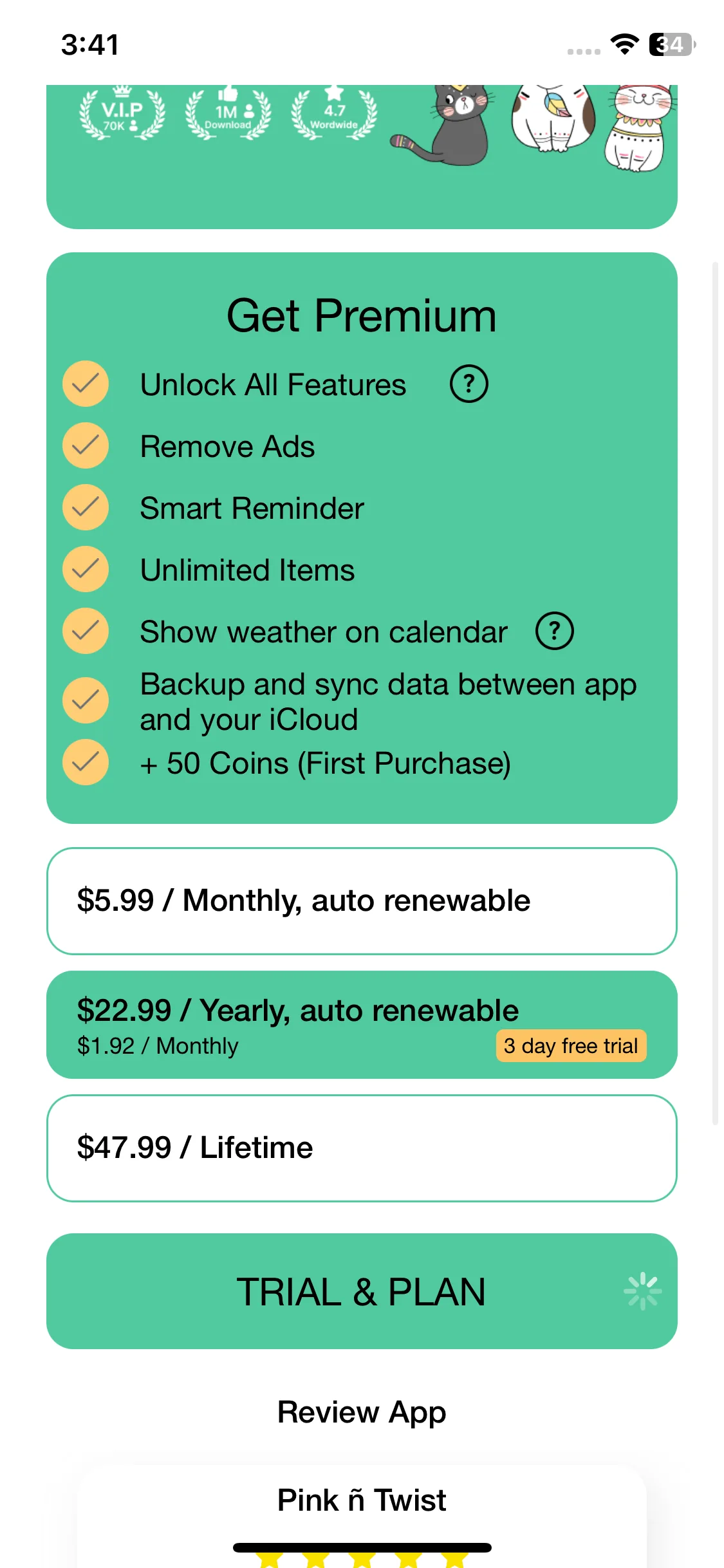The width and height of the screenshot is (724, 1568).
Task: Tap the 4.7 Worldwide rating badge
Action: point(334,114)
